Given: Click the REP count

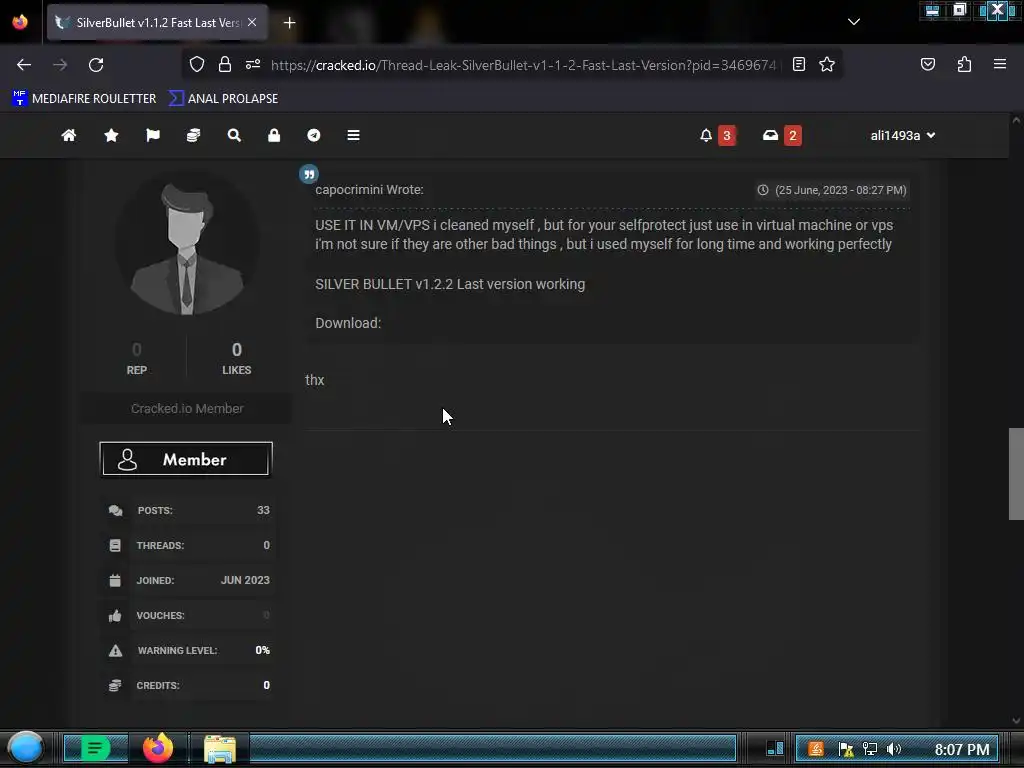Looking at the screenshot, I should coord(136,349).
